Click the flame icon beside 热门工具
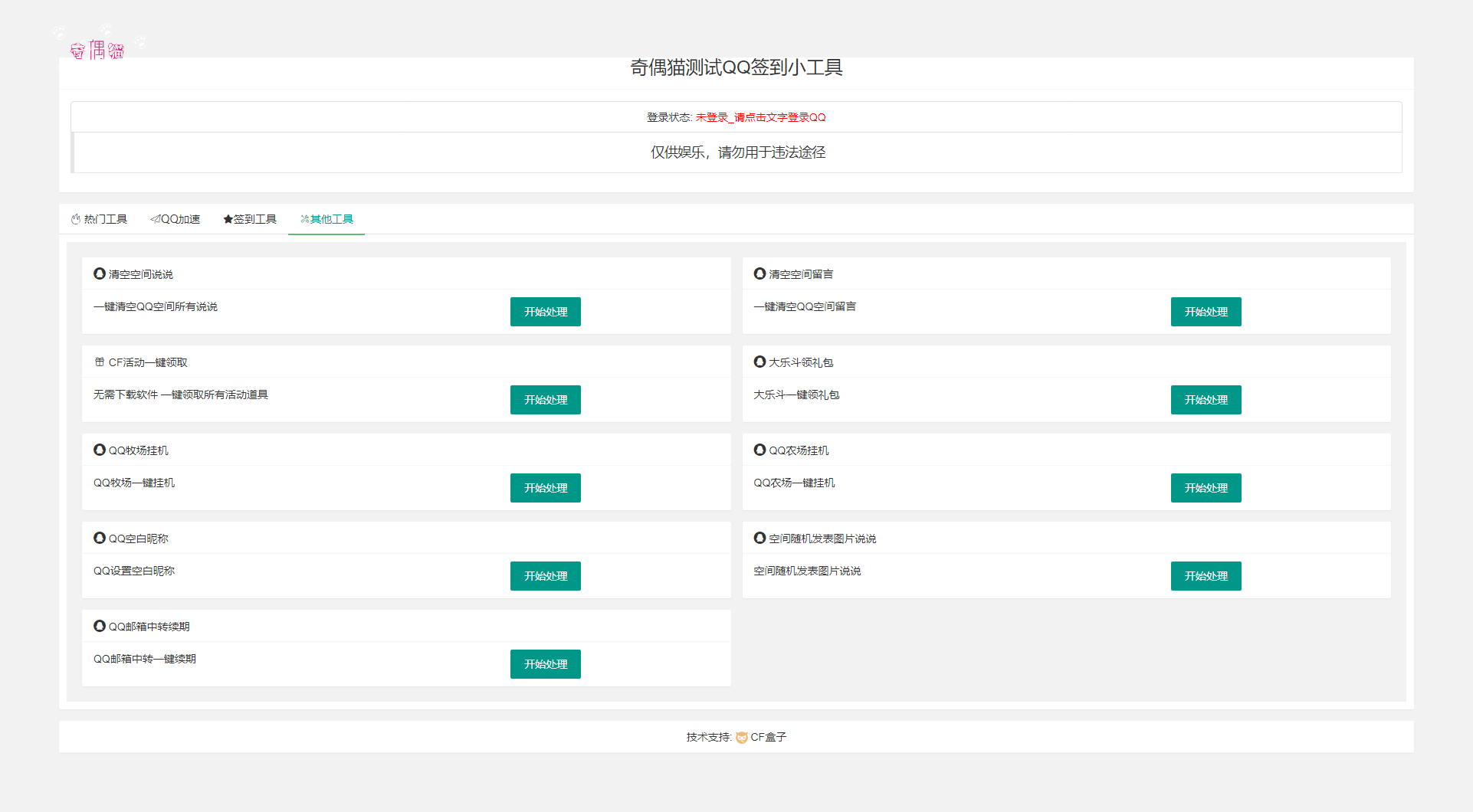The image size is (1473, 812). pos(76,219)
